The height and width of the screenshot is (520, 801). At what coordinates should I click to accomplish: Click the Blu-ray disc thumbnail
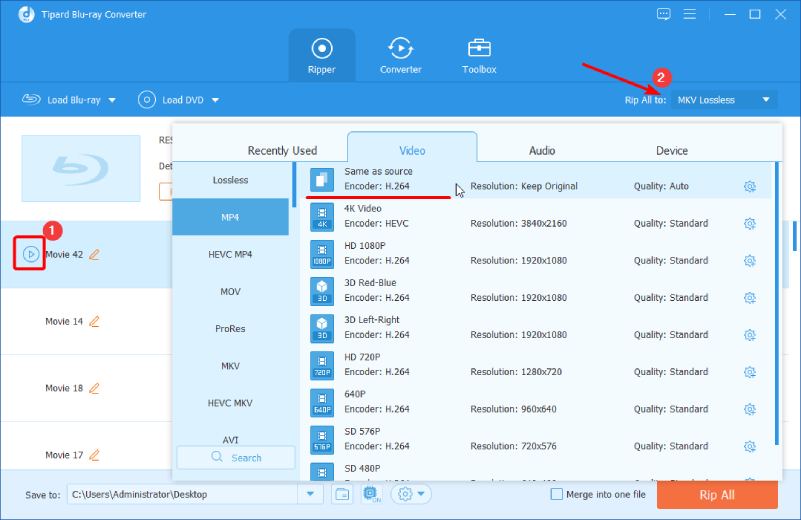click(x=81, y=169)
